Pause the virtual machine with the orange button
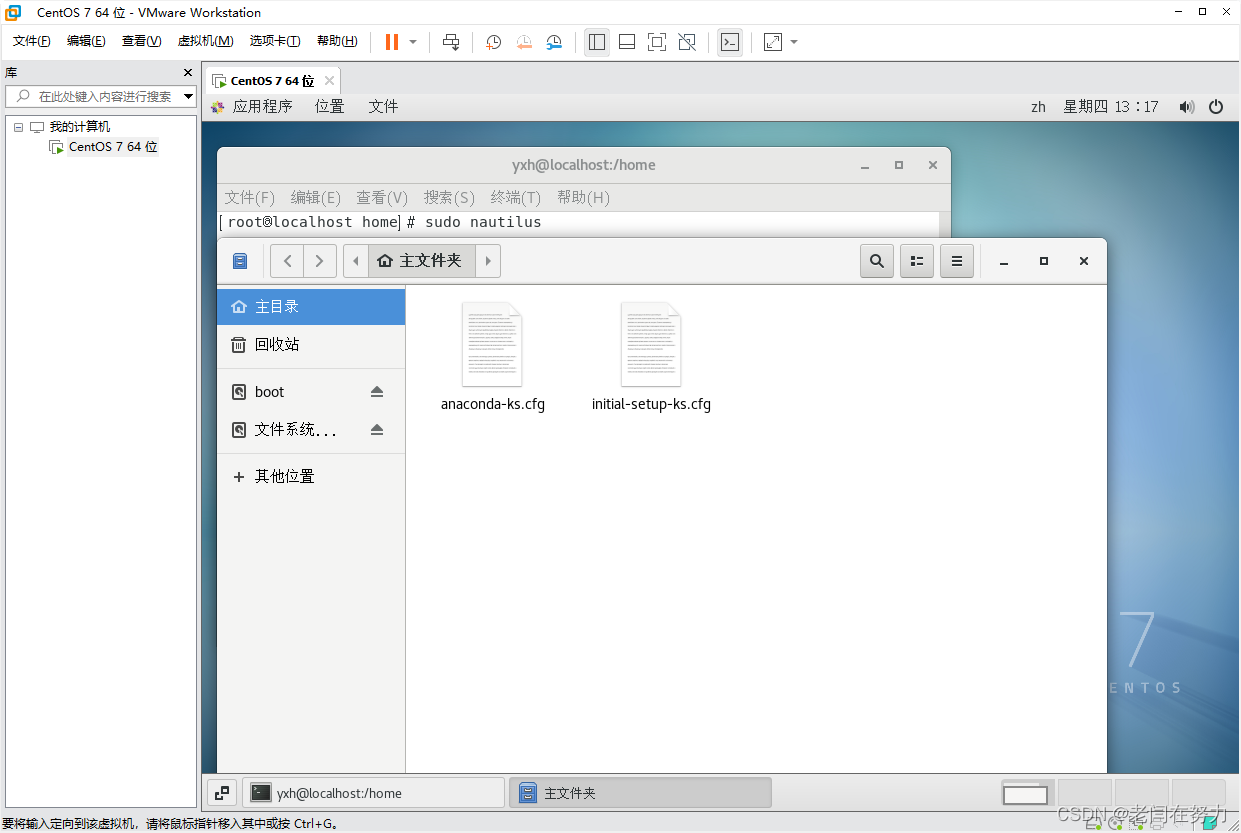 pos(392,42)
